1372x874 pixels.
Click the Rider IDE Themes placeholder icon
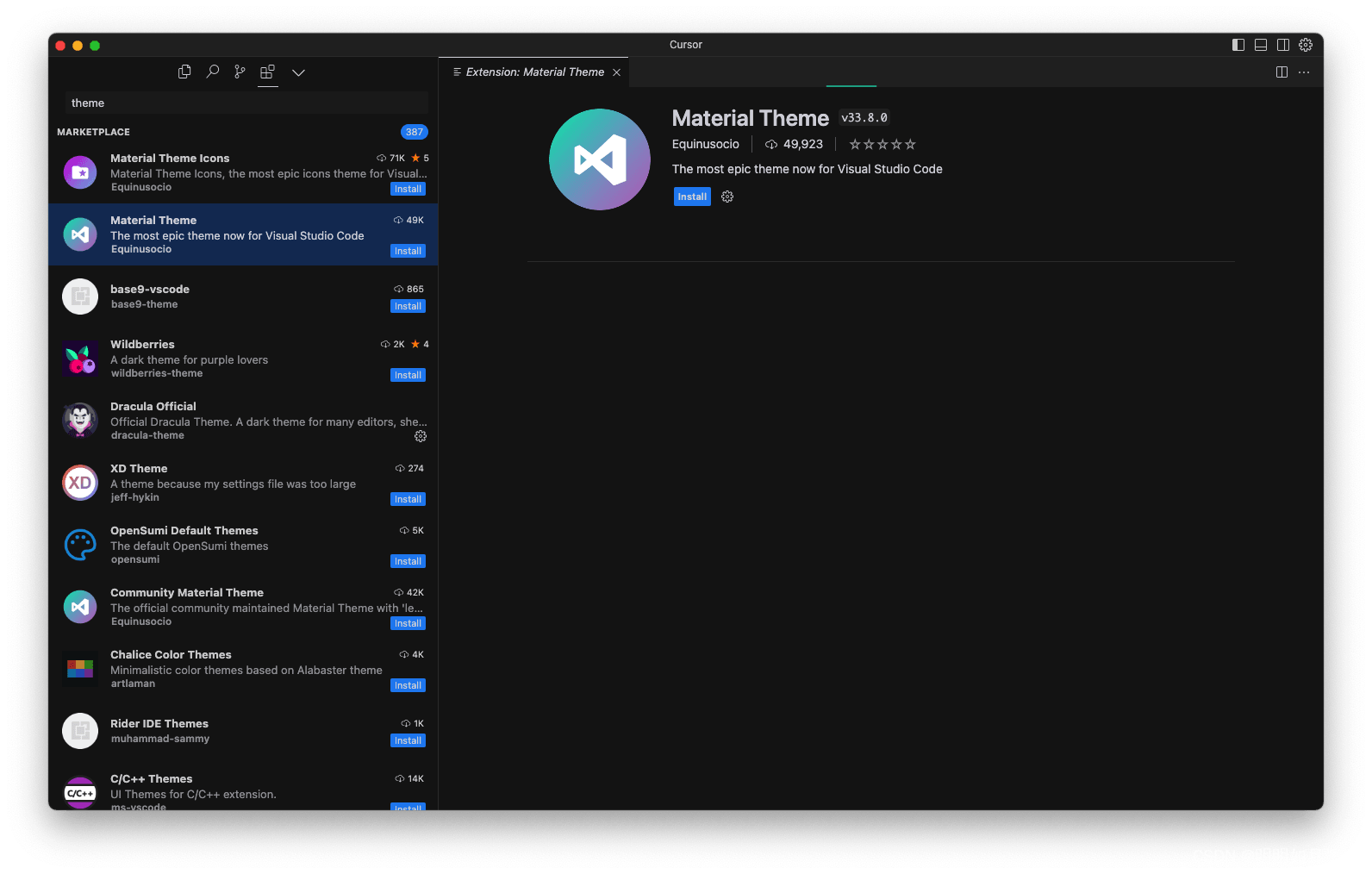tap(80, 731)
